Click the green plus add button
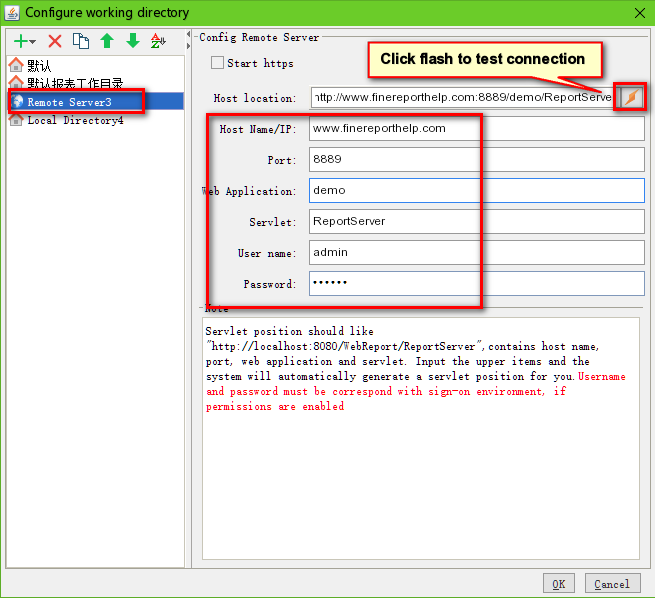Screen dimensions: 655x598 pyautogui.click(x=20, y=41)
